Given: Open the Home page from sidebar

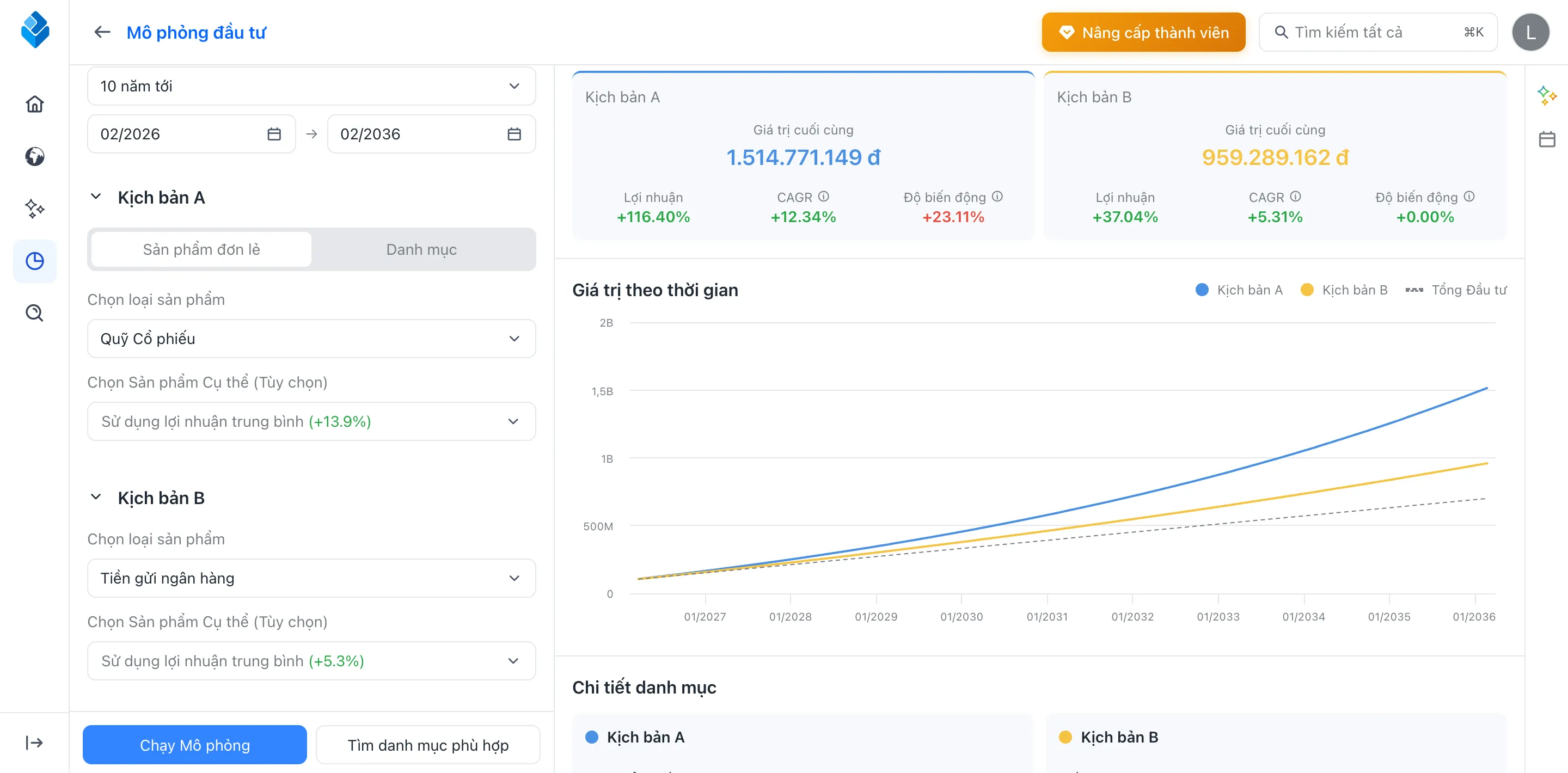Looking at the screenshot, I should [35, 104].
